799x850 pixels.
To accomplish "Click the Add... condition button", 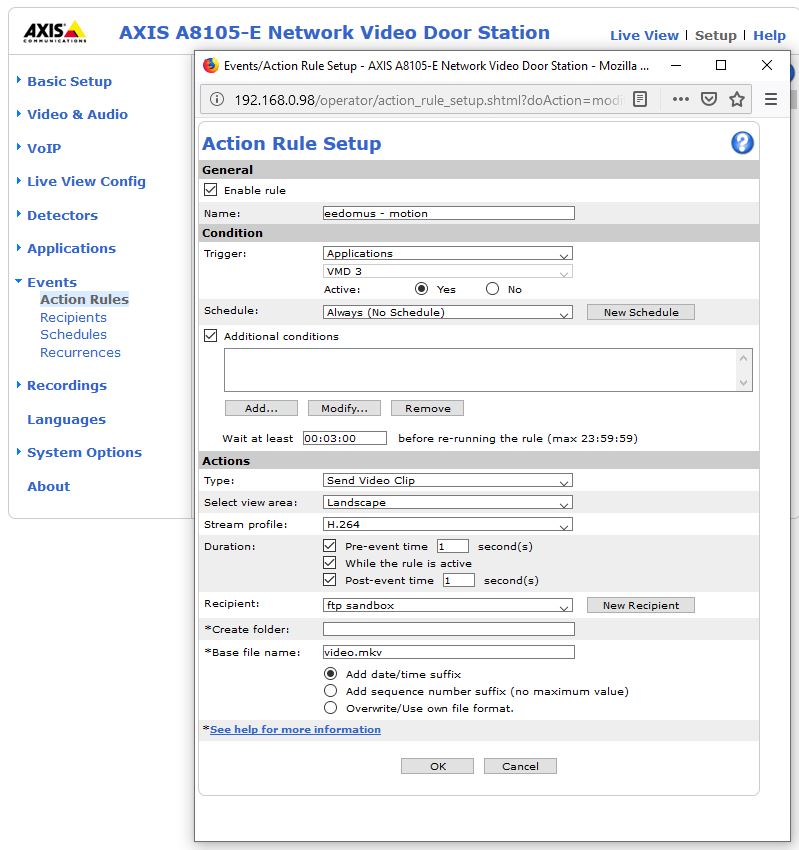I will click(x=261, y=408).
